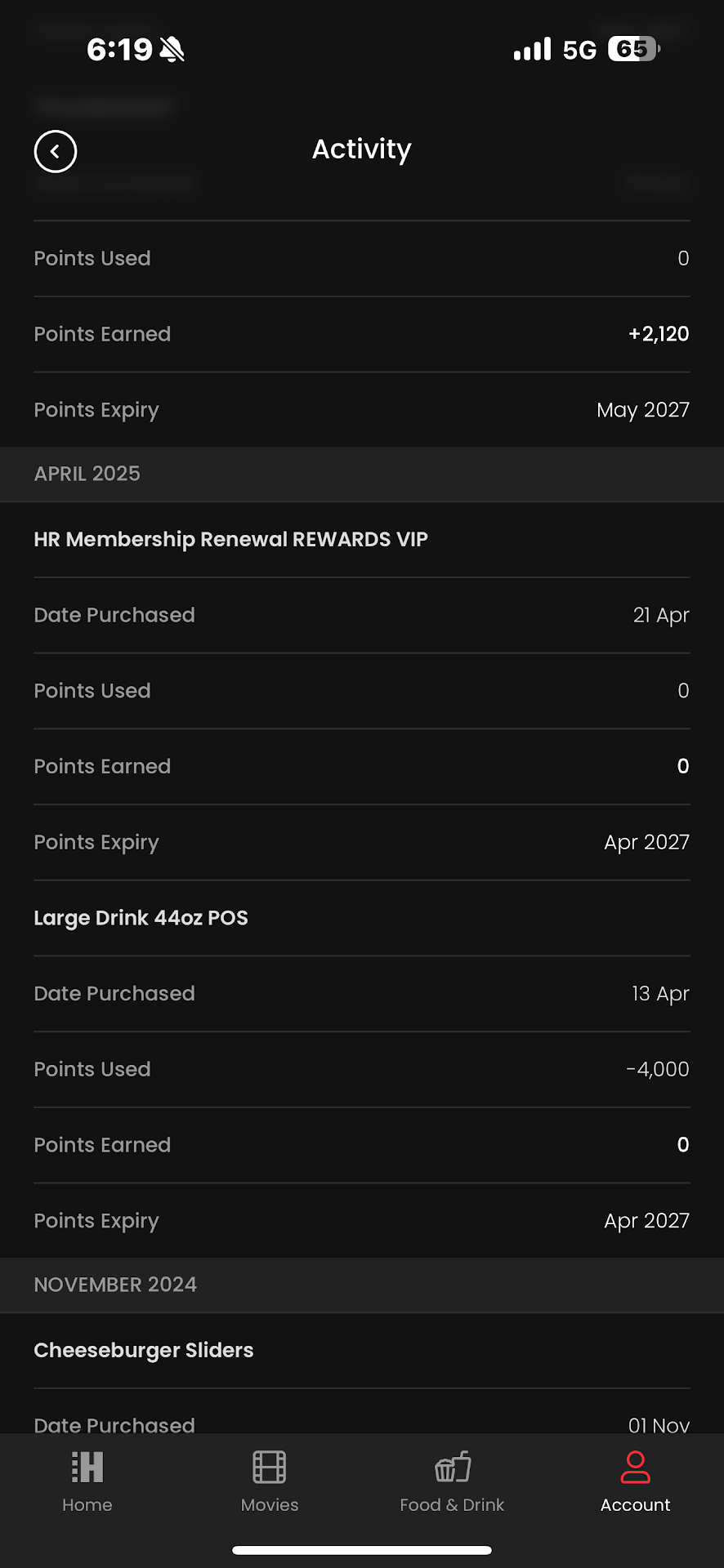724x1568 pixels.
Task: Tap the silent mode bell icon
Action: pyautogui.click(x=172, y=50)
